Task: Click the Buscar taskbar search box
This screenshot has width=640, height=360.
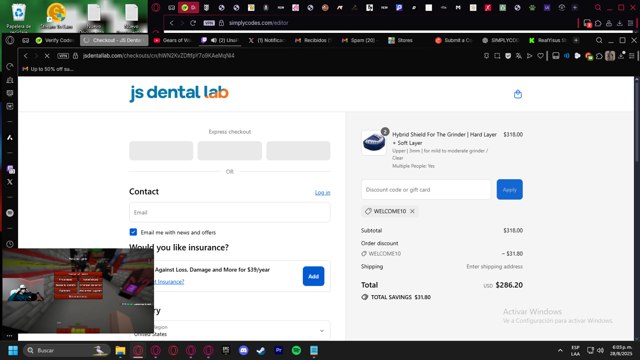Action: coord(67,350)
